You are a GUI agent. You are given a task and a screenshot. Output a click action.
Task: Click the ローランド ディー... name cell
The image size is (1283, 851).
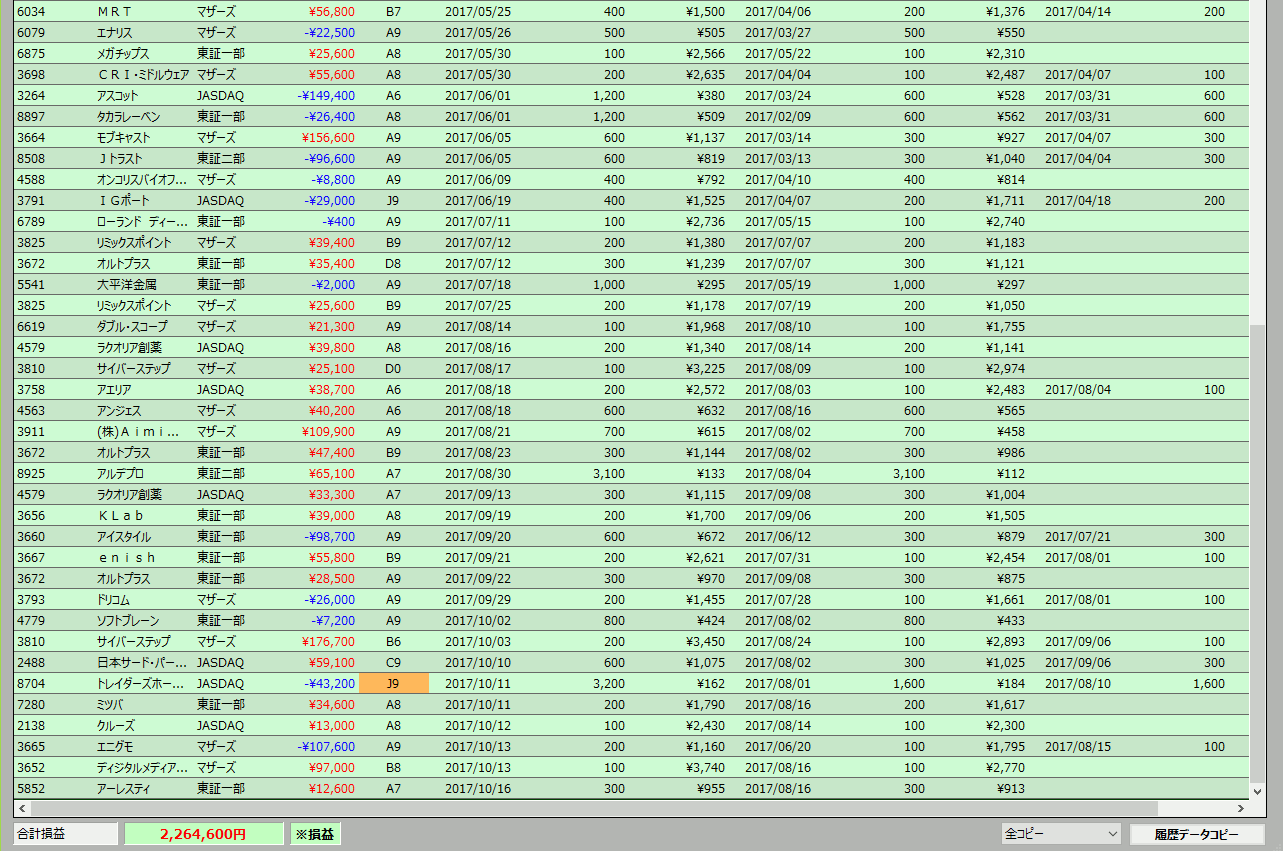(x=141, y=221)
